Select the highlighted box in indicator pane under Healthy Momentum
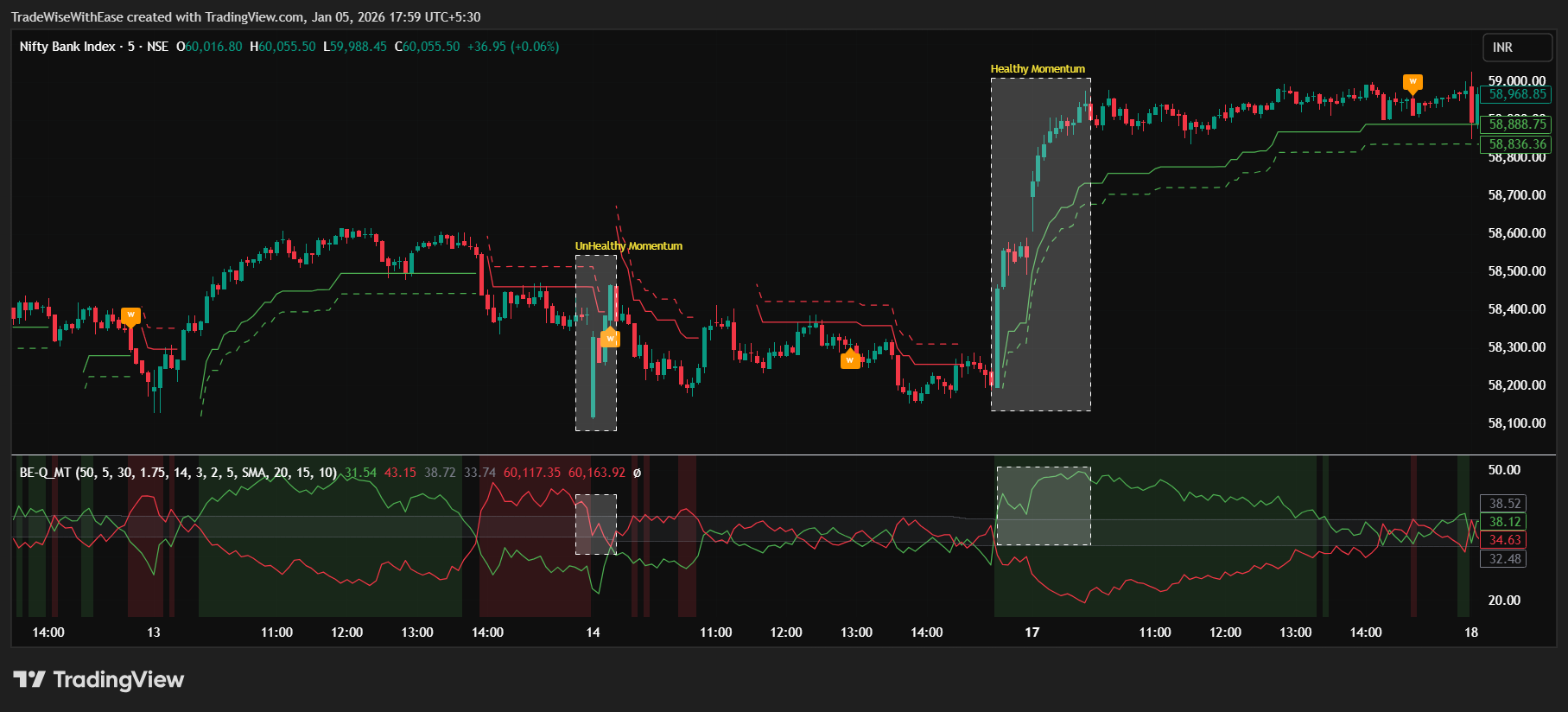Image resolution: width=1568 pixels, height=712 pixels. [1044, 506]
